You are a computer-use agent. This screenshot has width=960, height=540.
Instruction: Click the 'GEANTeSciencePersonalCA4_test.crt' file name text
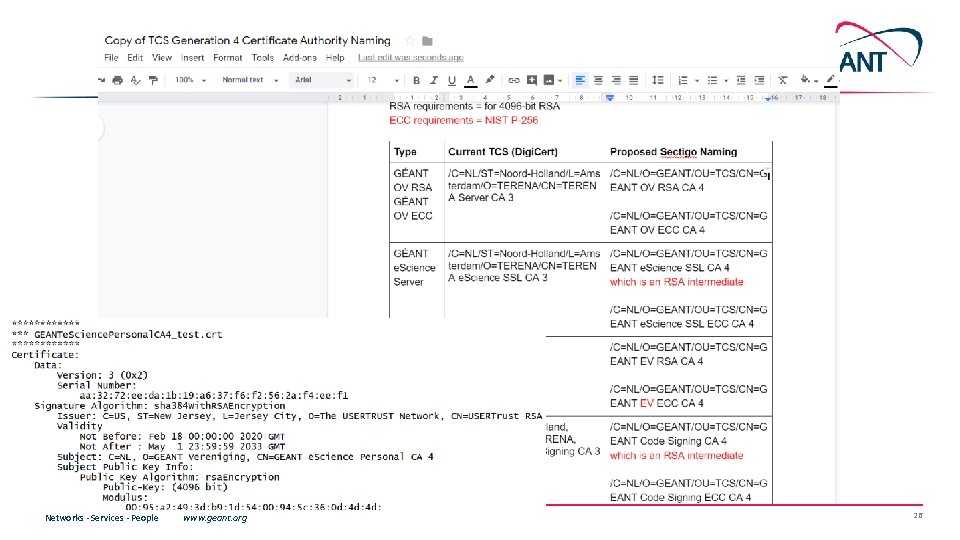click(x=128, y=334)
